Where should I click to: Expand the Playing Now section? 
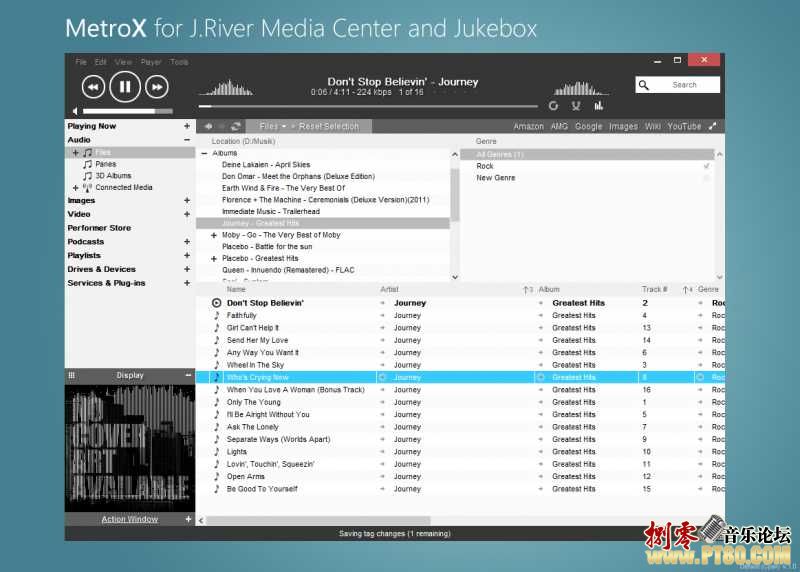187,126
